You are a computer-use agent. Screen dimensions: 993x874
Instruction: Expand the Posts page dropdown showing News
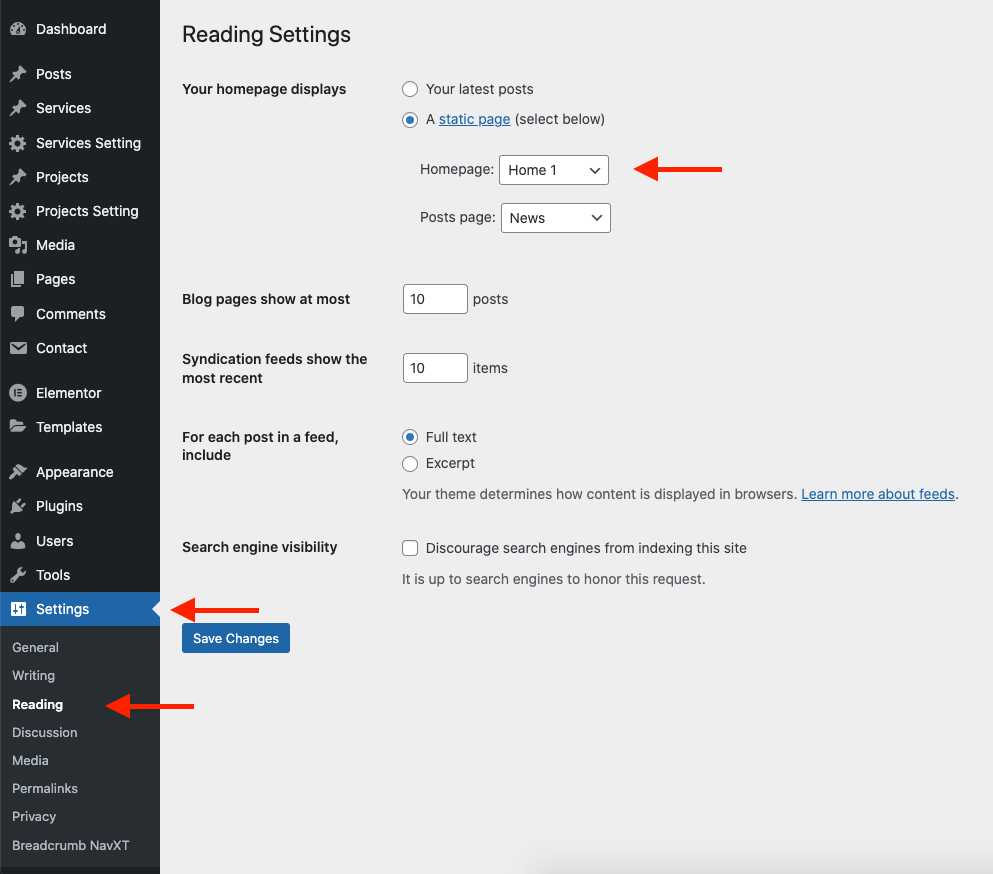point(555,218)
